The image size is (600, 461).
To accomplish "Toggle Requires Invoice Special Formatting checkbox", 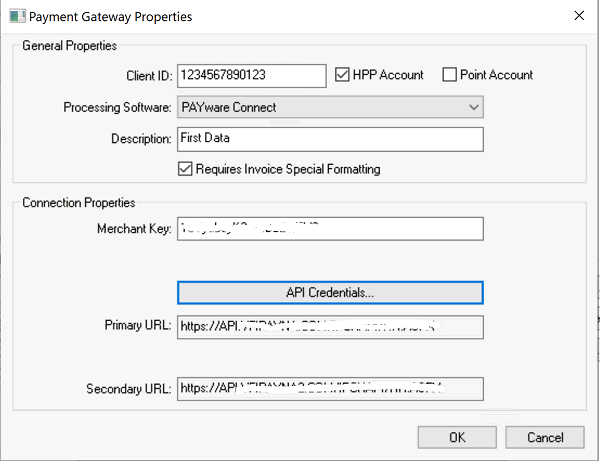I will (184, 169).
